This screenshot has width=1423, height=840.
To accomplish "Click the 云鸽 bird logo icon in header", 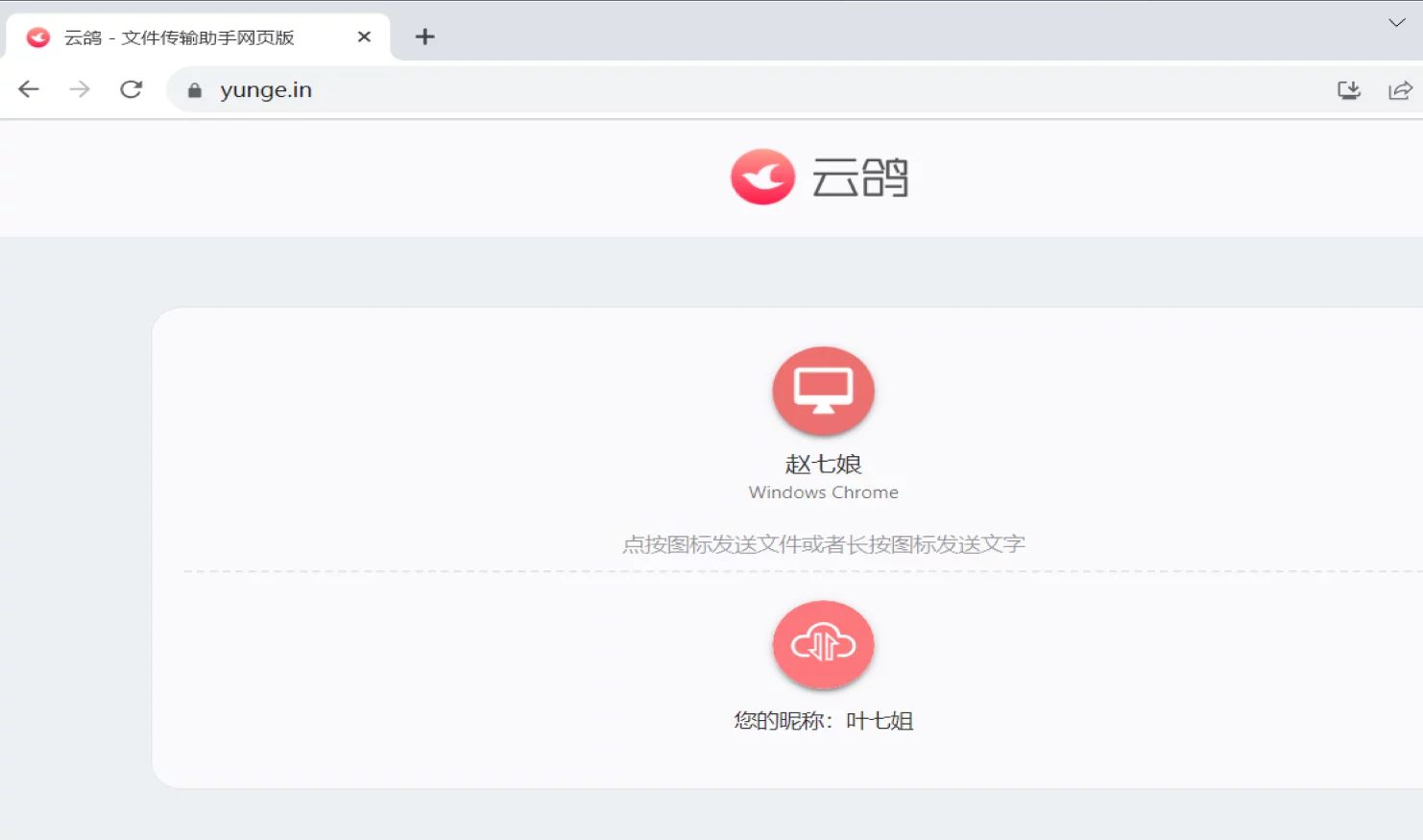I will point(762,177).
